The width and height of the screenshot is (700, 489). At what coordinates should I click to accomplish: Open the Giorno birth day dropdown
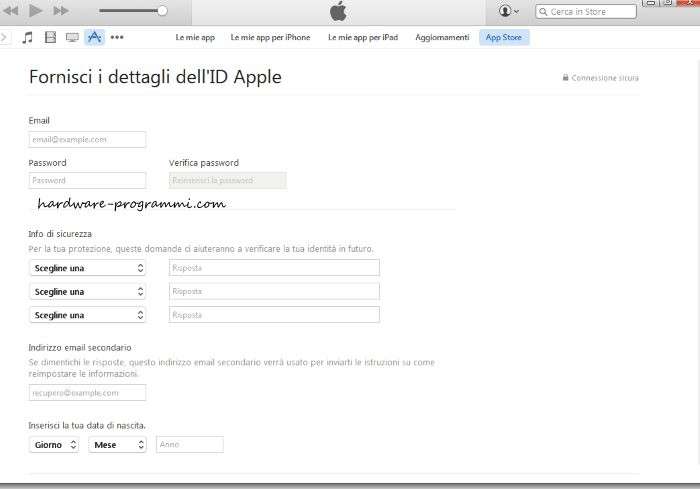pyautogui.click(x=54, y=445)
